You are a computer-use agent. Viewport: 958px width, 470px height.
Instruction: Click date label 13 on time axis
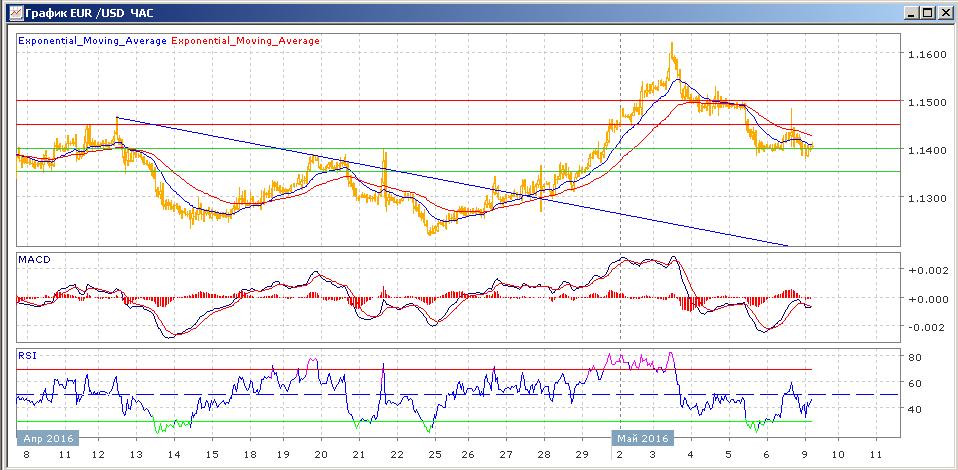(x=137, y=455)
